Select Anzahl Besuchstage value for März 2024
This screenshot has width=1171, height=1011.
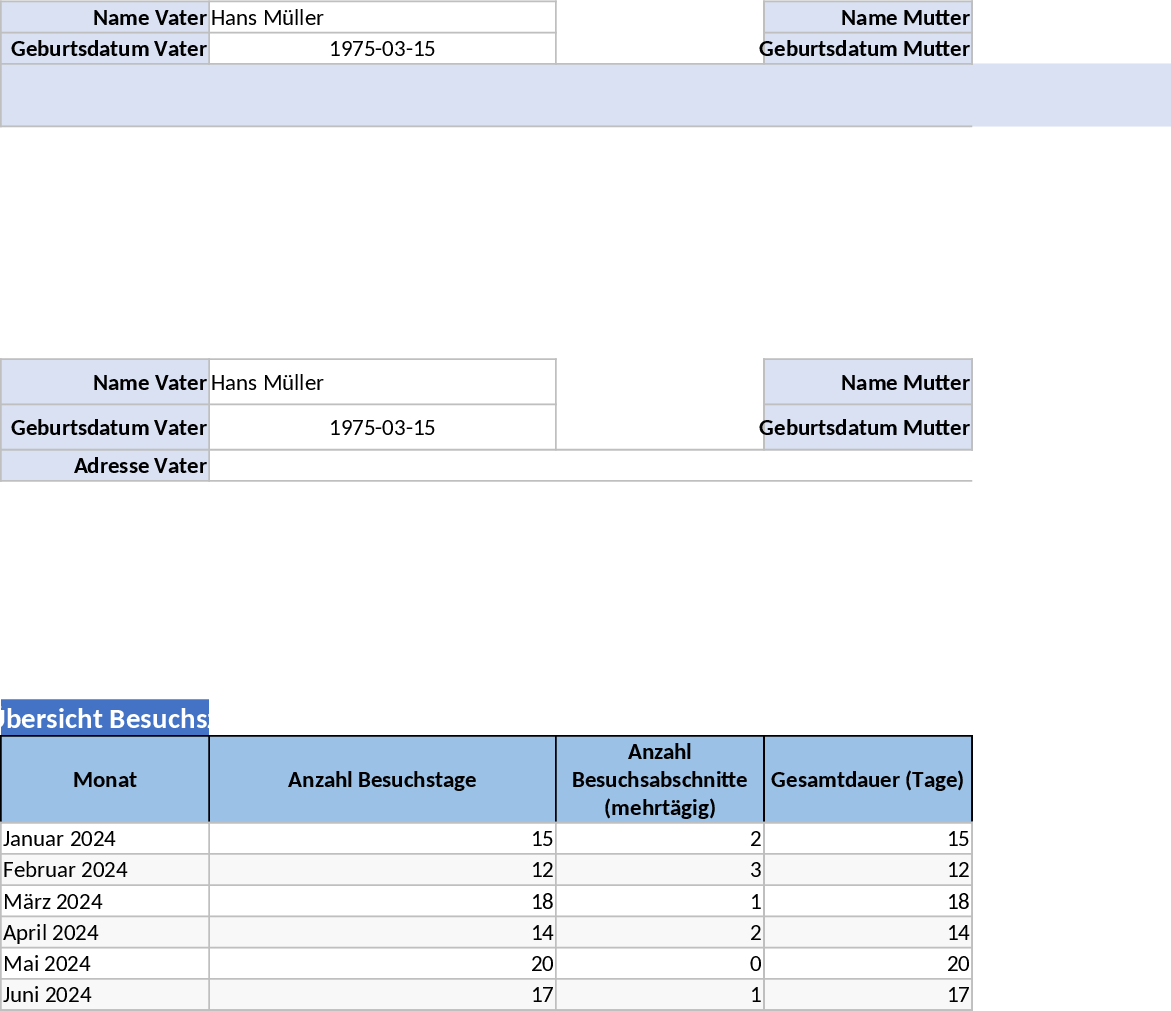pos(382,901)
